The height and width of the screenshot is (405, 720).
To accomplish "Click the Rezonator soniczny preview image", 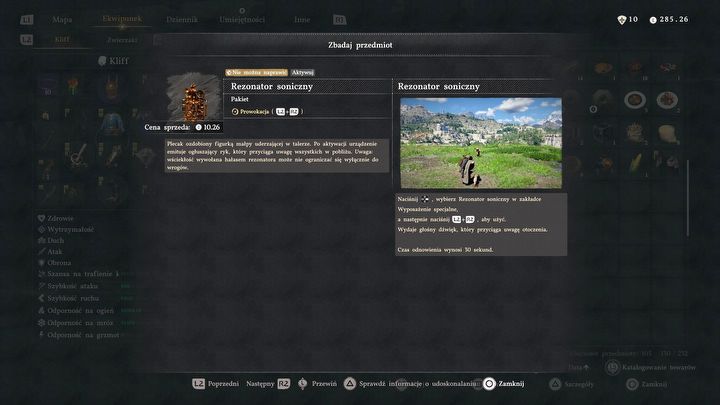I will [481, 143].
